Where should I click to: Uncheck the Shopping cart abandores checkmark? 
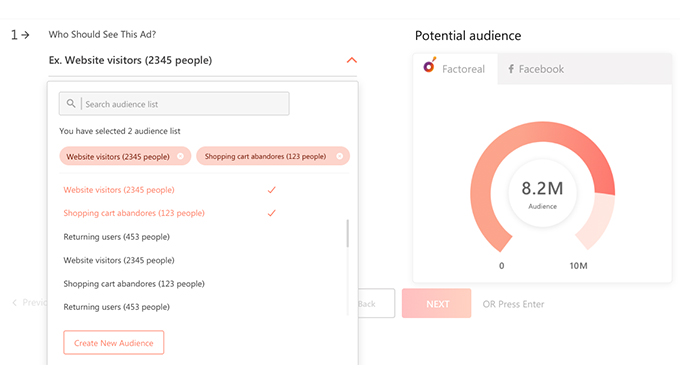coord(271,213)
